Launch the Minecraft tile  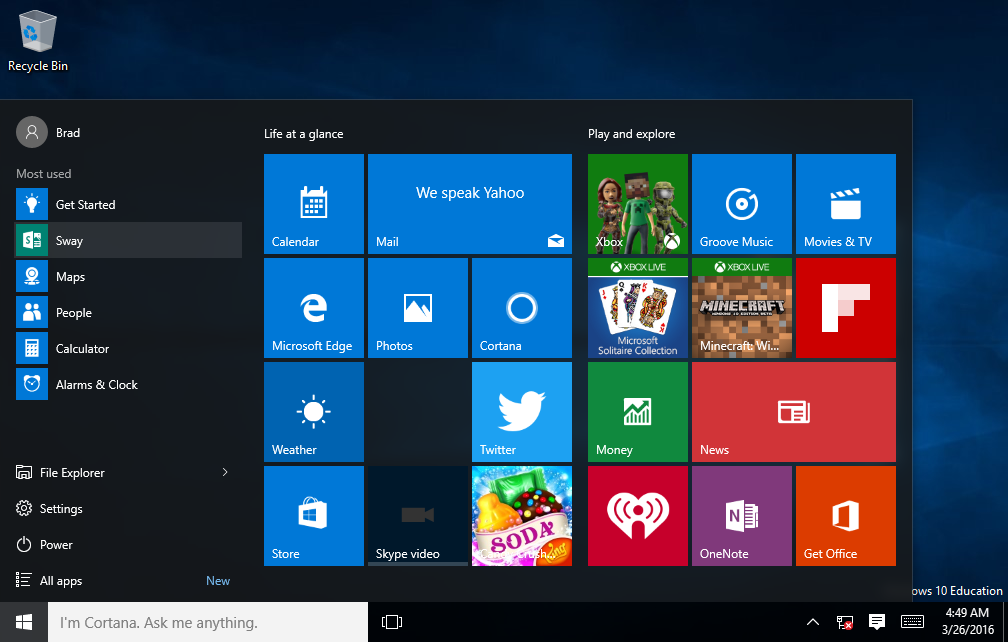742,308
